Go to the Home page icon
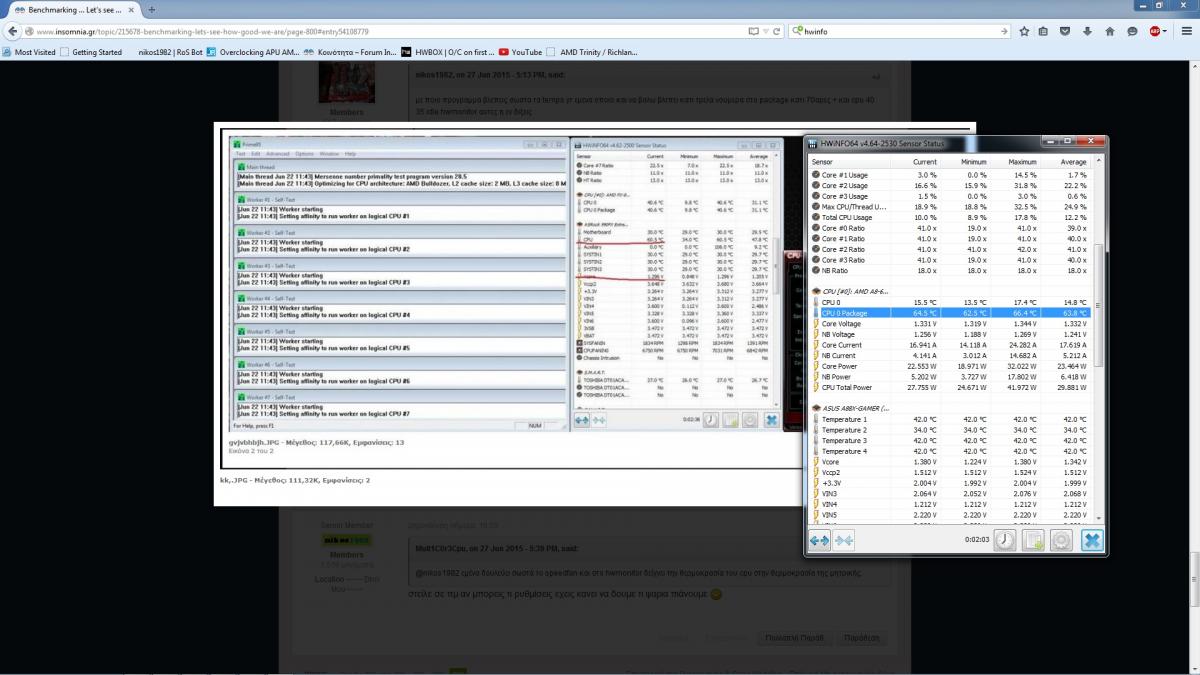Image resolution: width=1200 pixels, height=675 pixels. tap(1112, 31)
